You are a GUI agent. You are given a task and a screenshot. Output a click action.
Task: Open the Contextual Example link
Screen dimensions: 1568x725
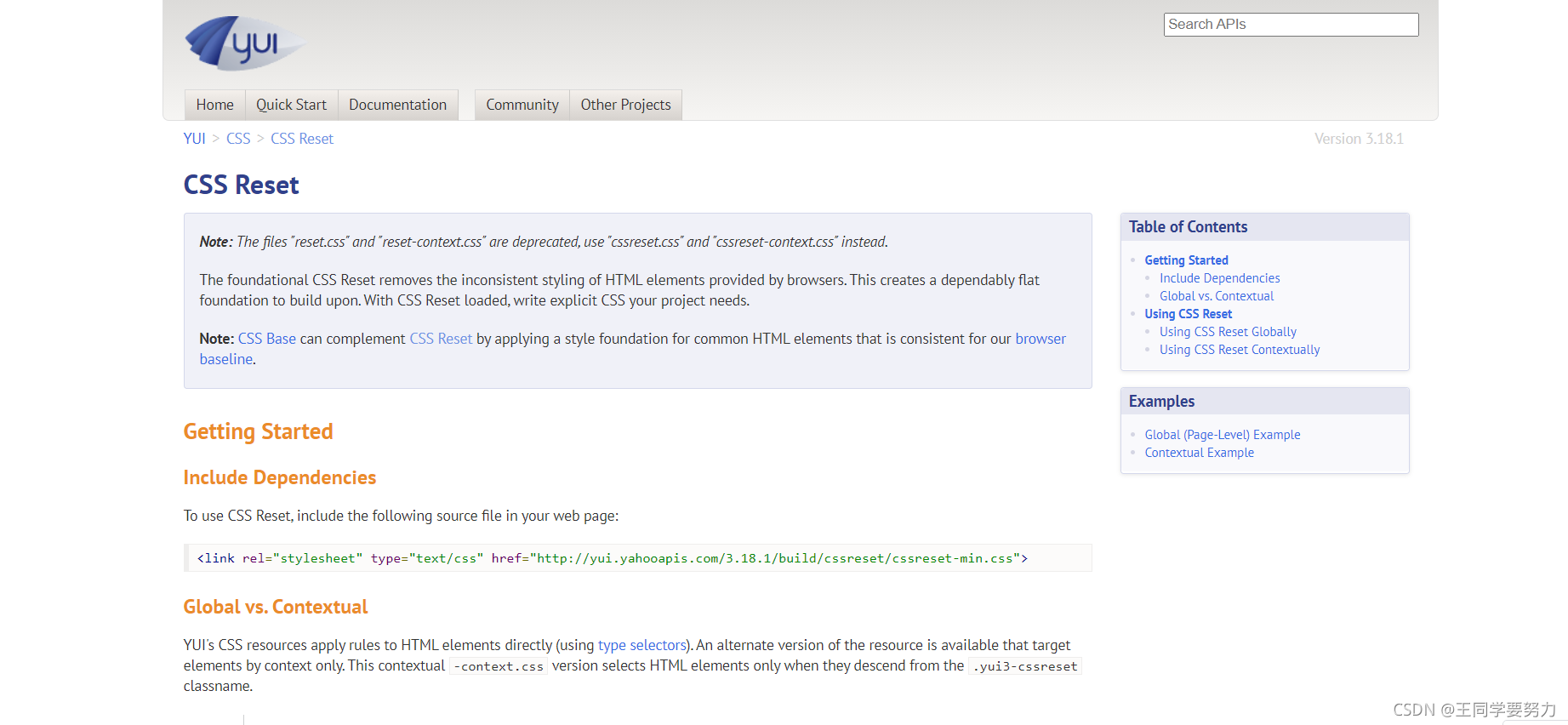pos(1199,453)
